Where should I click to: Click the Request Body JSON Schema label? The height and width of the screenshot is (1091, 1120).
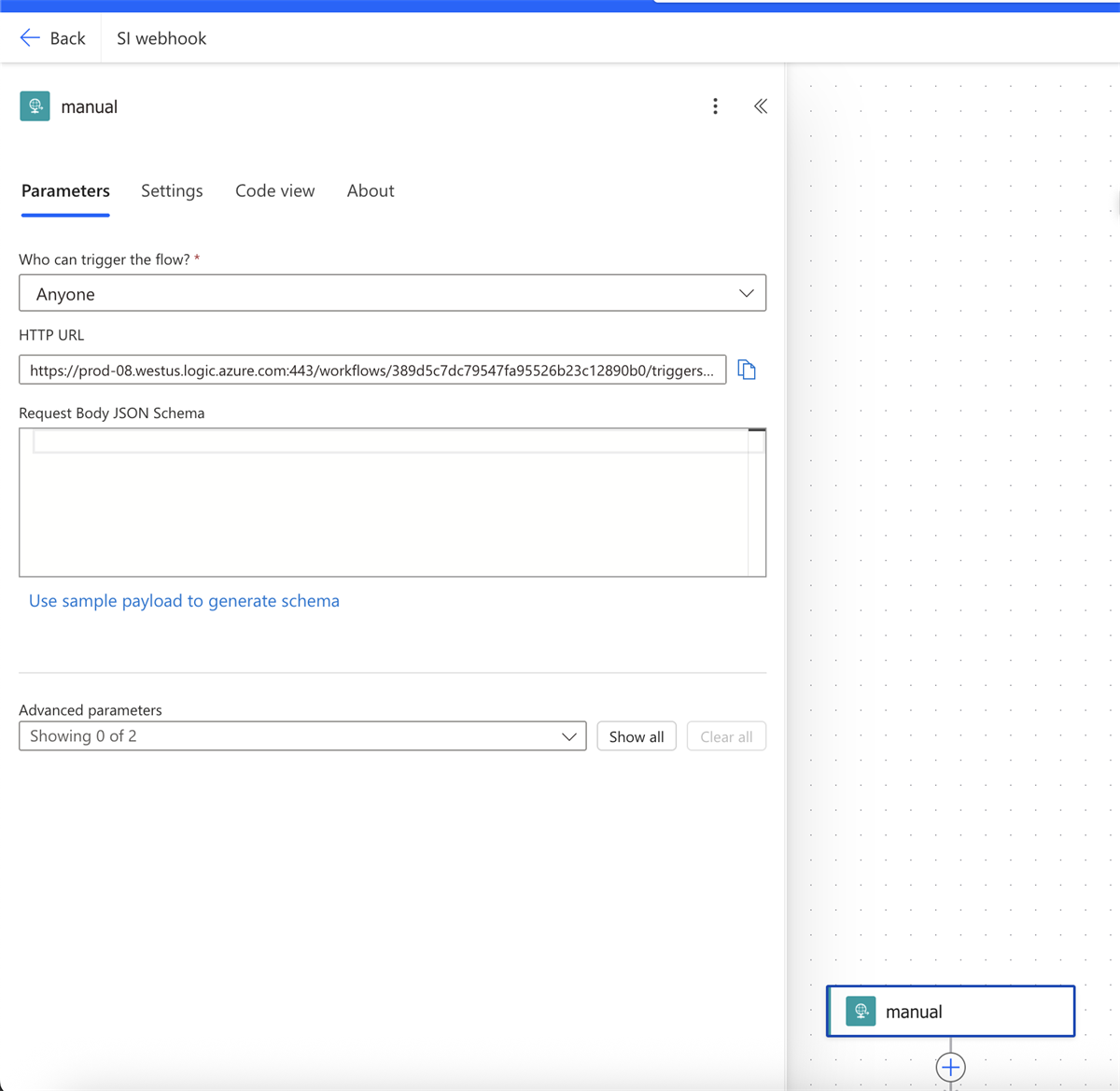click(x=112, y=413)
